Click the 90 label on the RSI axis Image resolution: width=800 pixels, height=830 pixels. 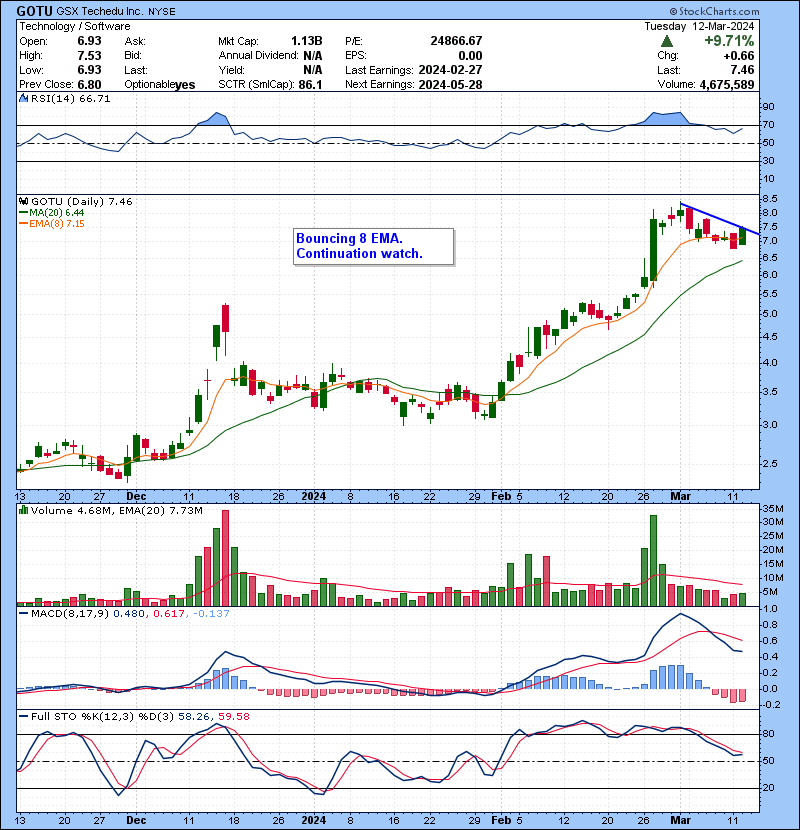pyautogui.click(x=768, y=107)
